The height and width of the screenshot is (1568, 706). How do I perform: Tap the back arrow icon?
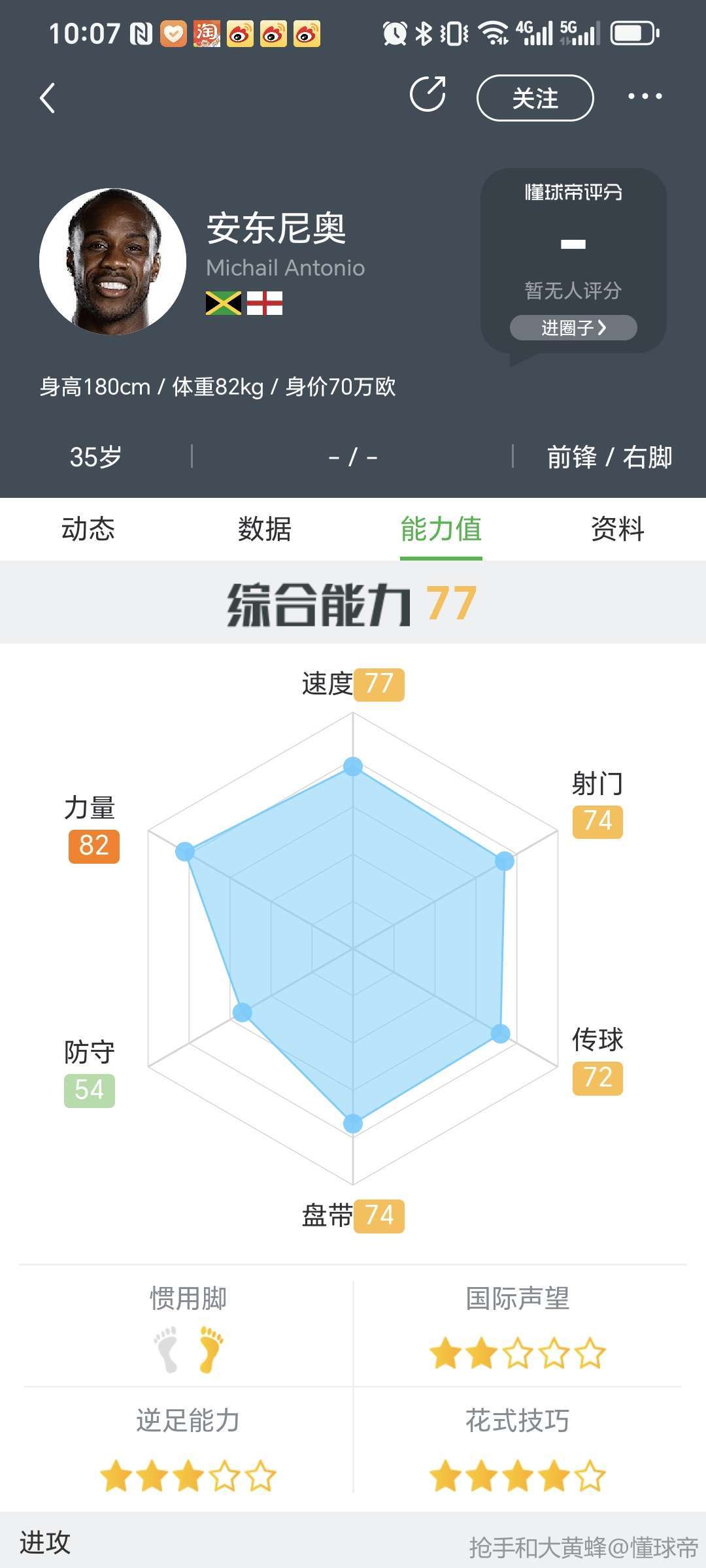coord(48,99)
